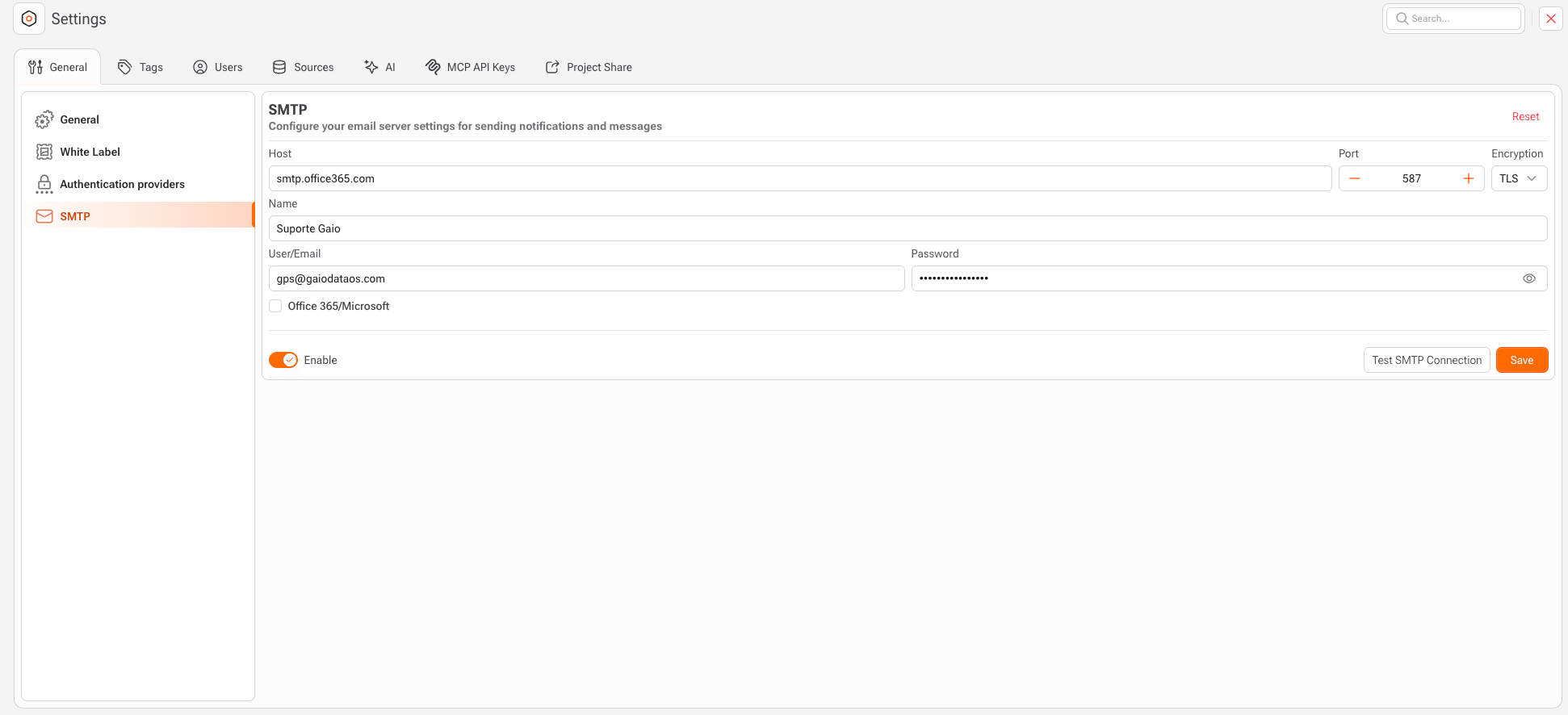
Task: Click the Test SMTP Connection button
Action: 1426,360
